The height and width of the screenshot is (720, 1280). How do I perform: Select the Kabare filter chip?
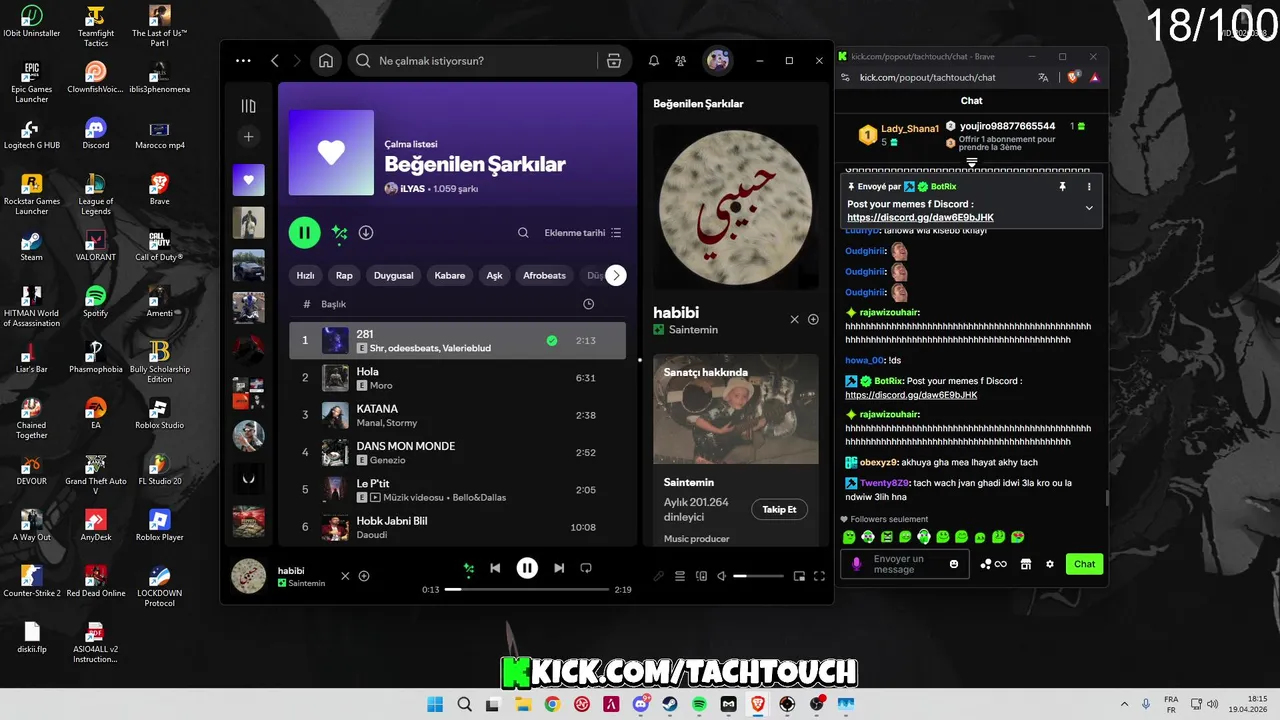pos(450,275)
